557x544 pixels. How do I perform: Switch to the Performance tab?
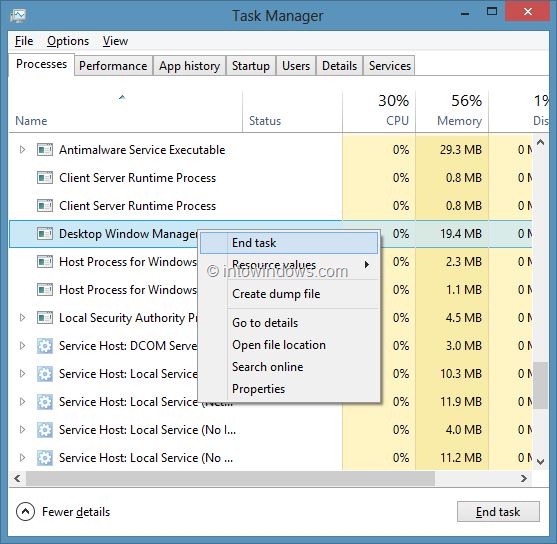click(x=113, y=66)
